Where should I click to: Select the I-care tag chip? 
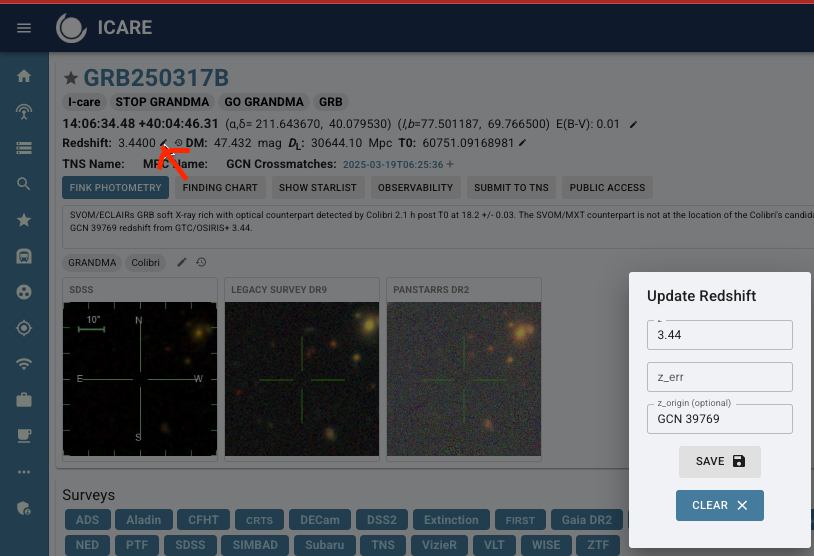click(x=84, y=102)
